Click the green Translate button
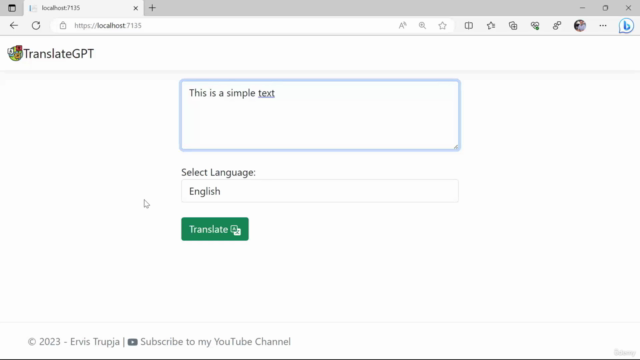 (215, 229)
